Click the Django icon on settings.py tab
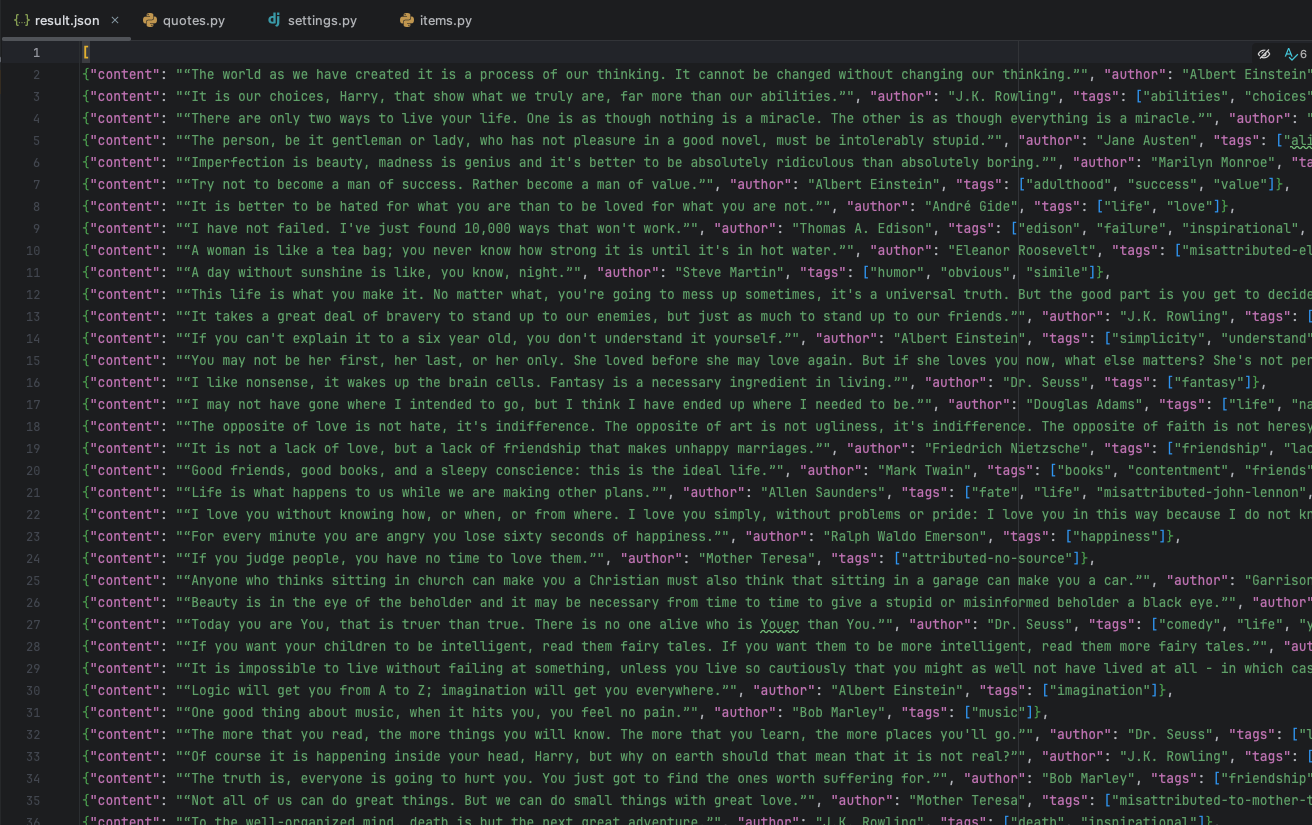 pos(274,20)
